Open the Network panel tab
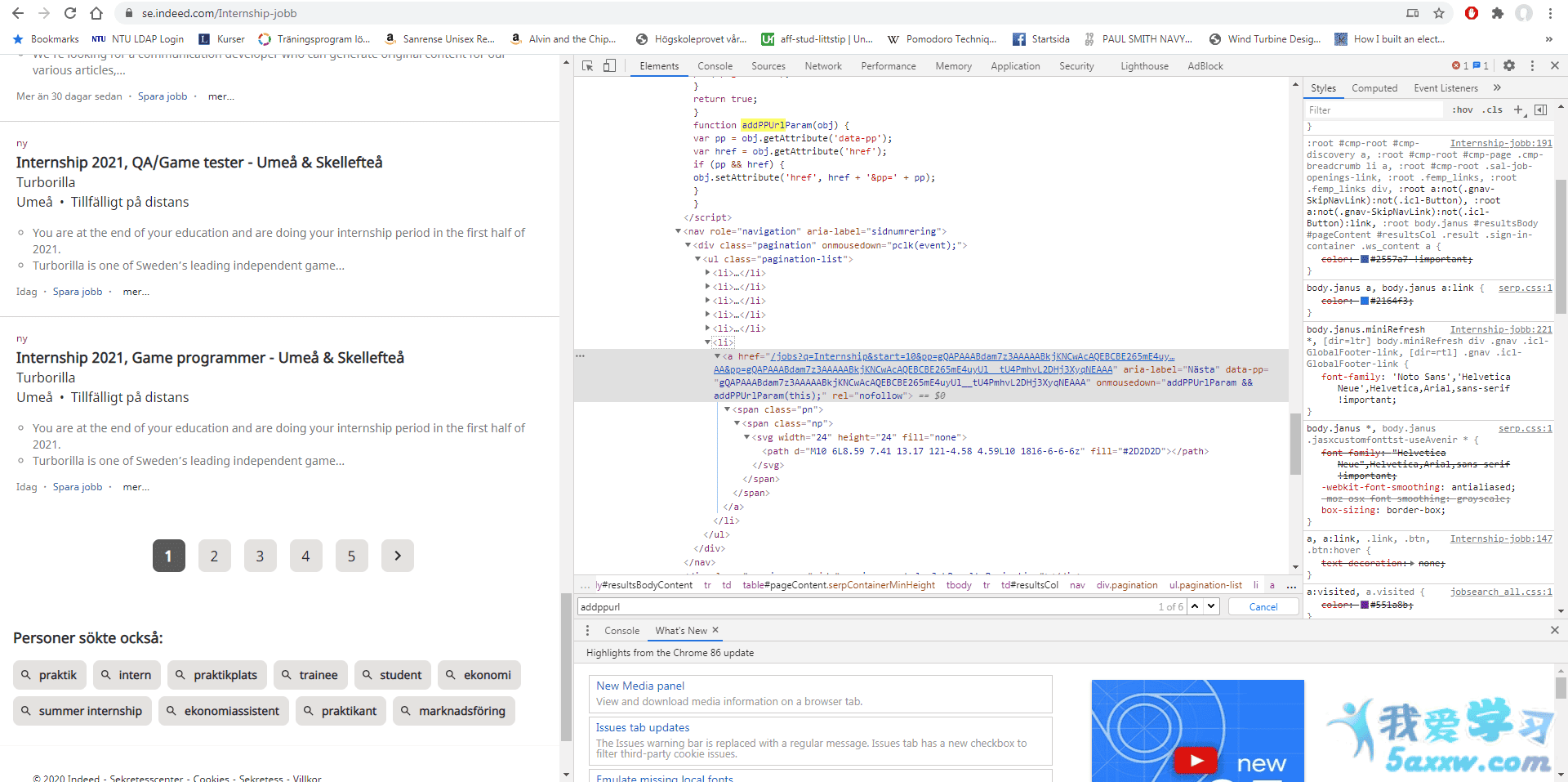 tap(822, 66)
